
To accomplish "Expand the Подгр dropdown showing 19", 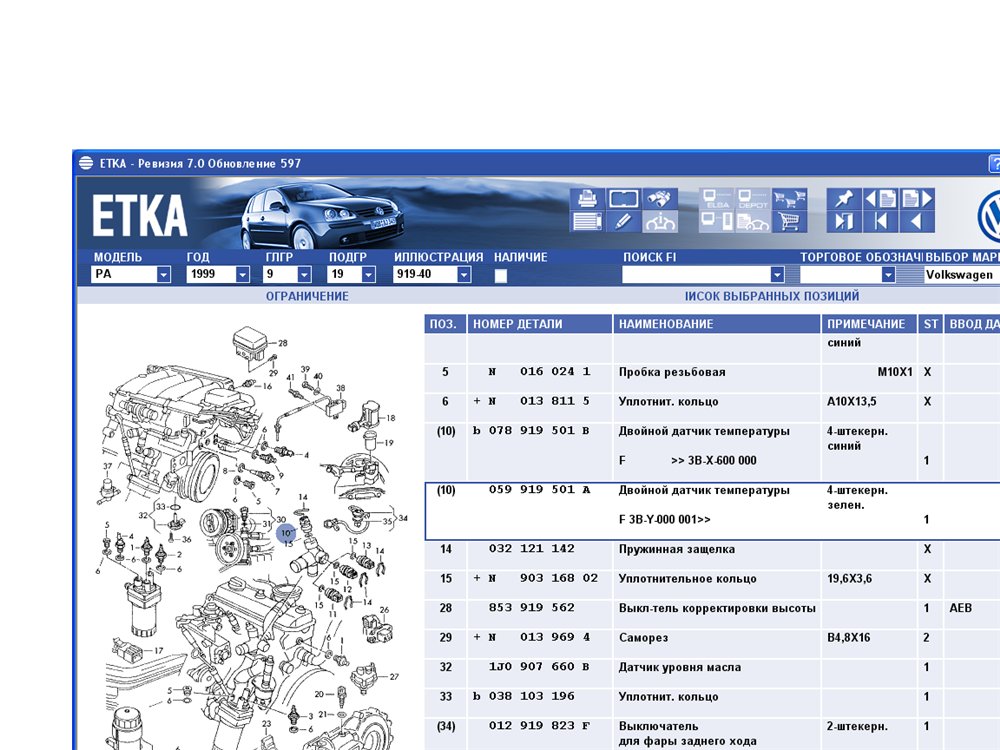I will (368, 274).
